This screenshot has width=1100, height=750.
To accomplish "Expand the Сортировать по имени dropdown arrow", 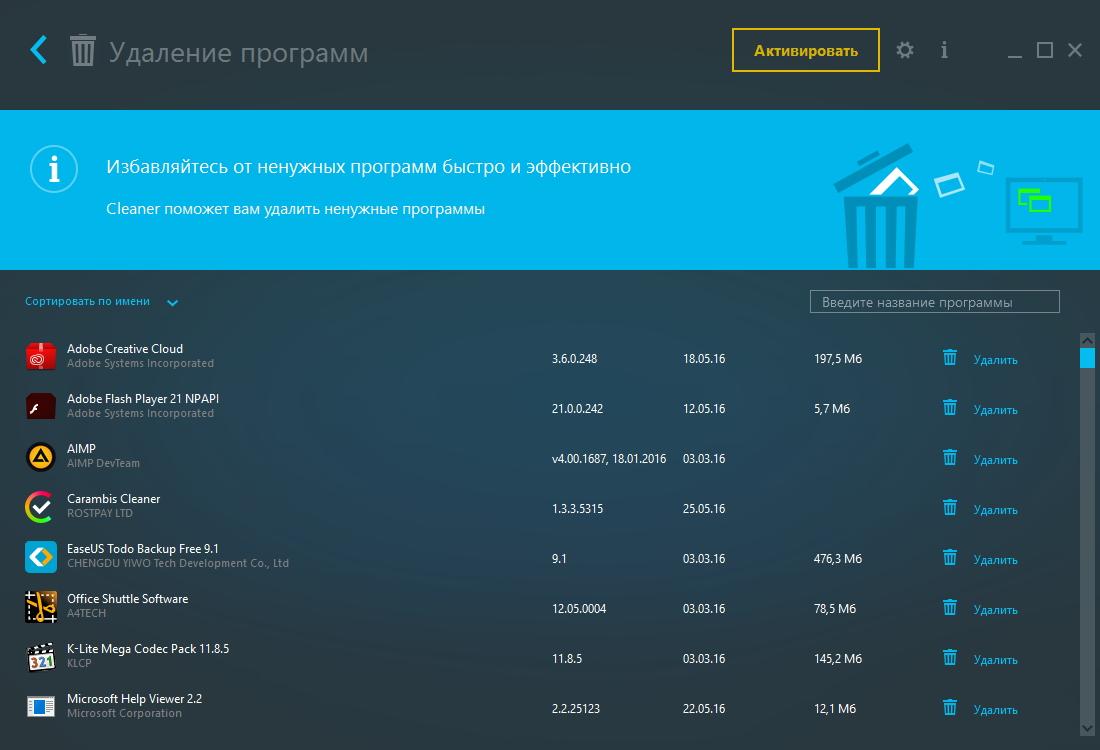I will pos(173,302).
